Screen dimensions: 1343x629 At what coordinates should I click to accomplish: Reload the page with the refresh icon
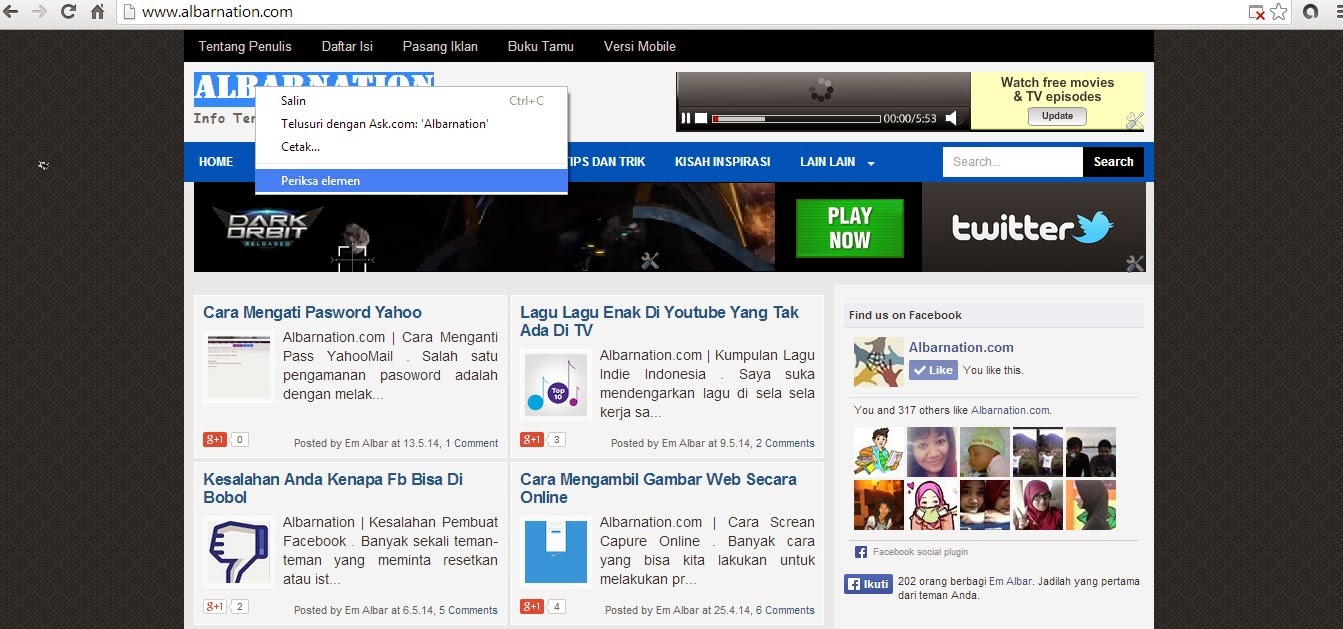click(x=69, y=12)
